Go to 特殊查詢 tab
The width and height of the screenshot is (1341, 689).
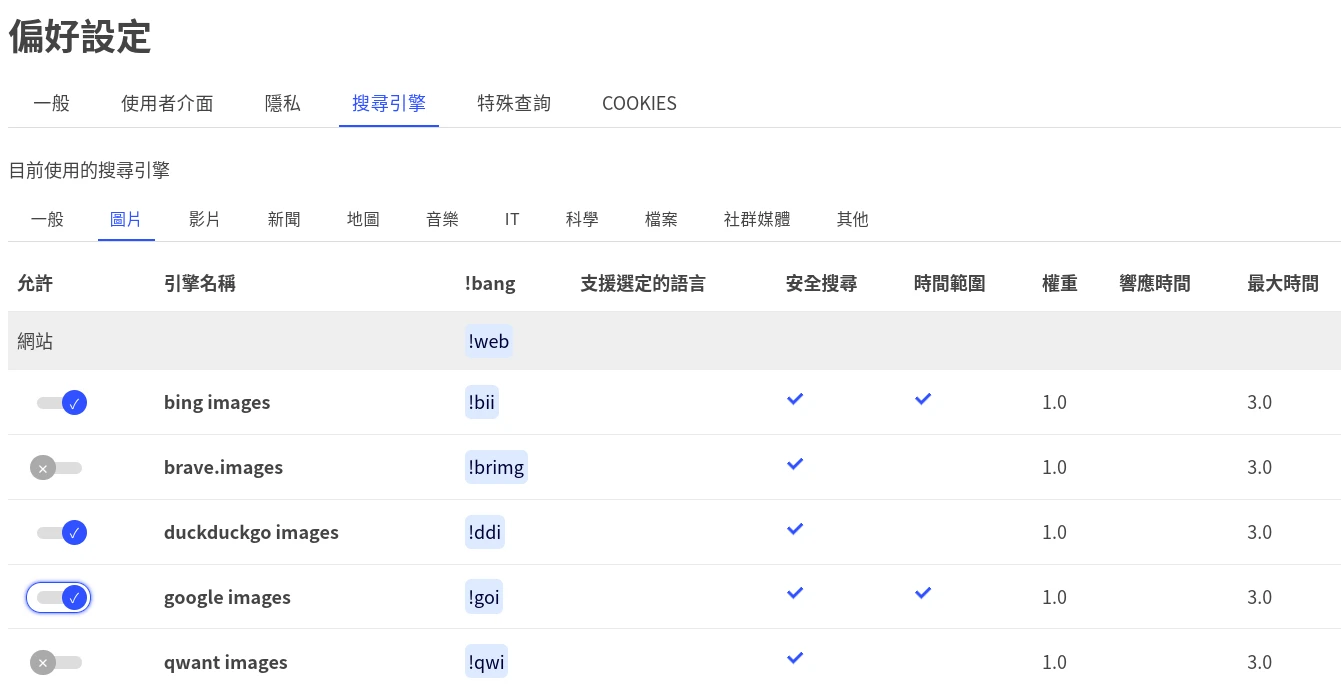(x=514, y=103)
